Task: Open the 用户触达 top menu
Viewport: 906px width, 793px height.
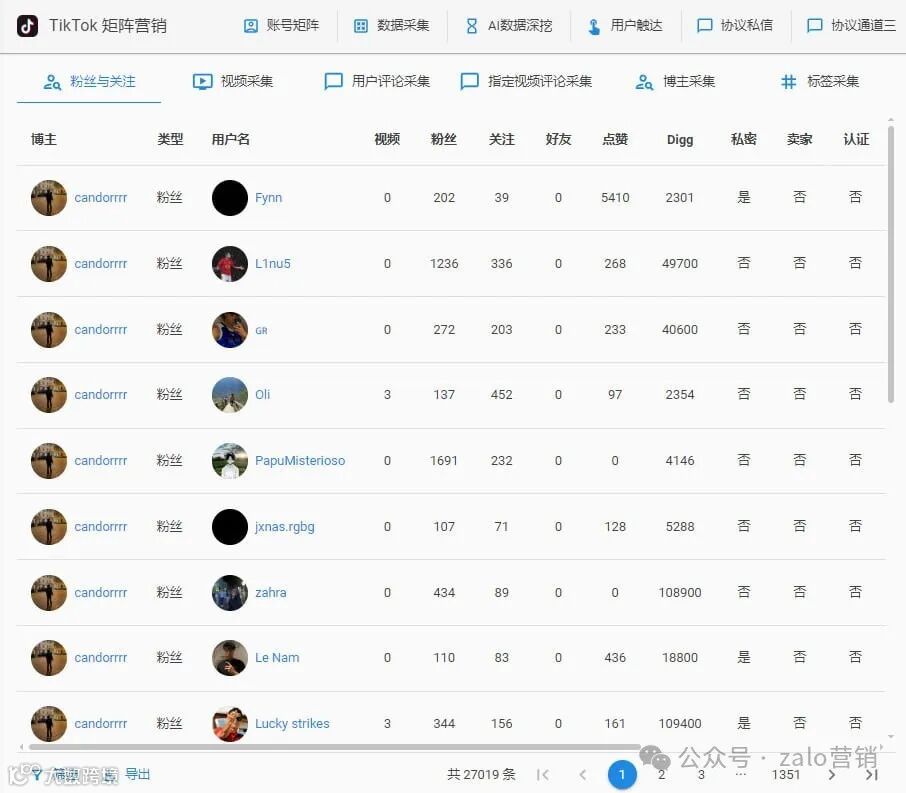Action: 626,25
